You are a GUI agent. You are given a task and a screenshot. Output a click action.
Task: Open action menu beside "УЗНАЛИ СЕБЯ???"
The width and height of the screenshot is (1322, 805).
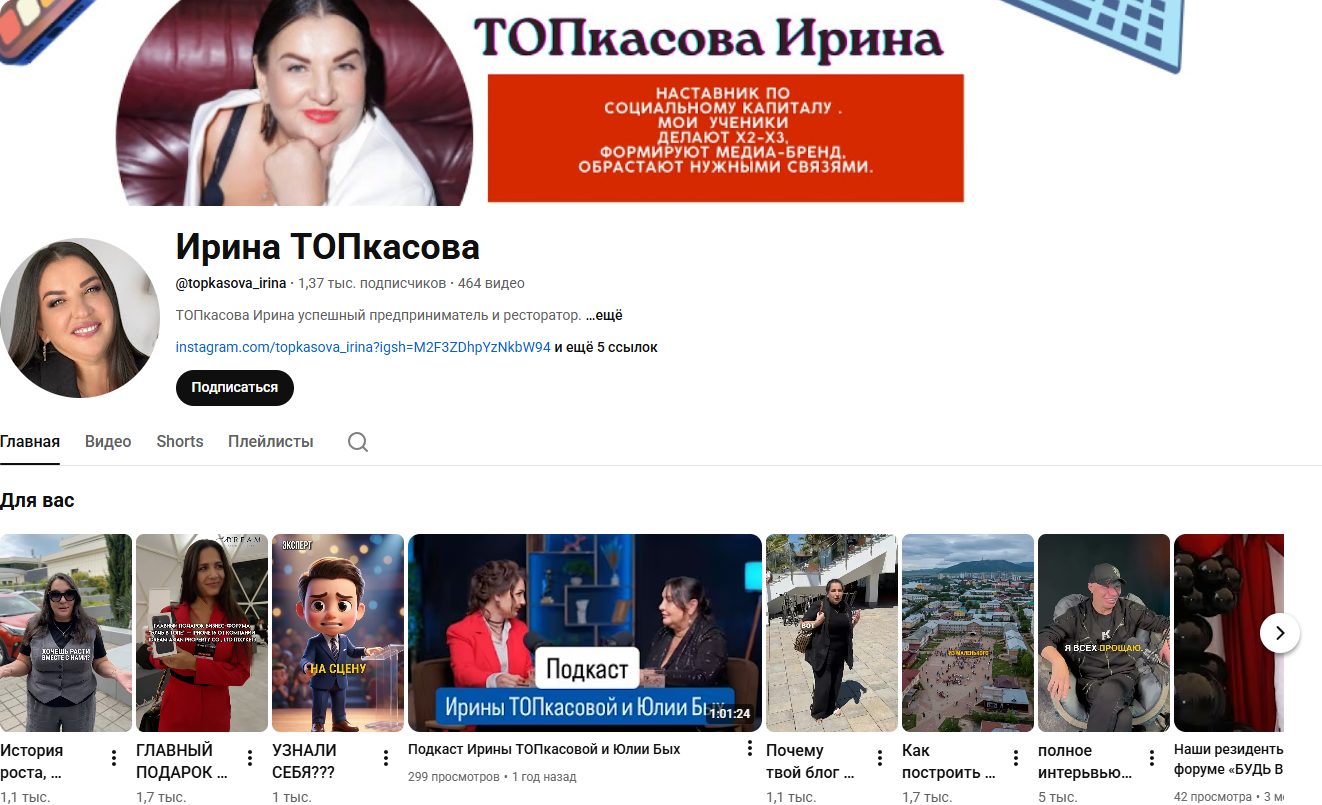pos(386,758)
